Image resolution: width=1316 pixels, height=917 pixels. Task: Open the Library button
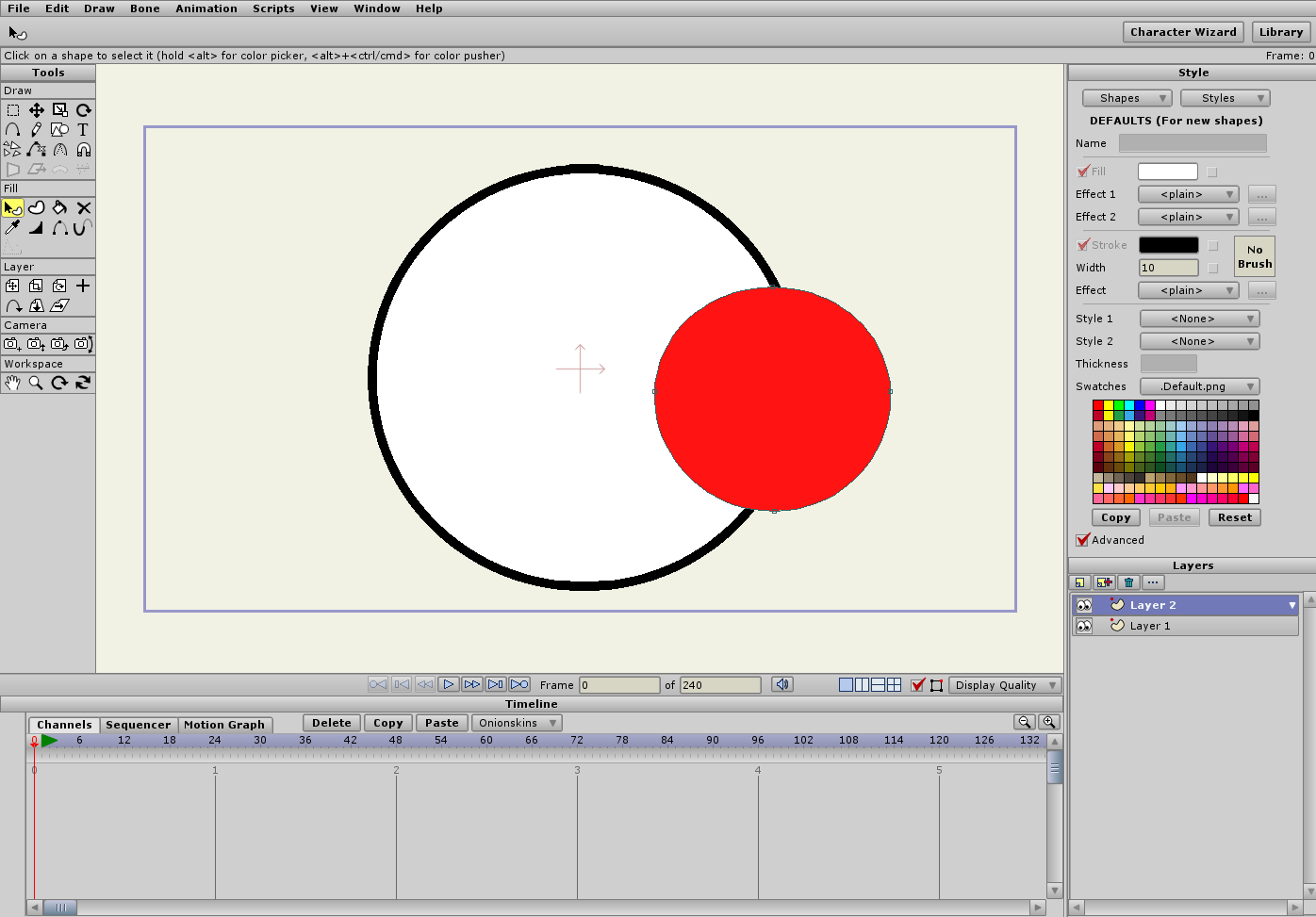pyautogui.click(x=1281, y=32)
